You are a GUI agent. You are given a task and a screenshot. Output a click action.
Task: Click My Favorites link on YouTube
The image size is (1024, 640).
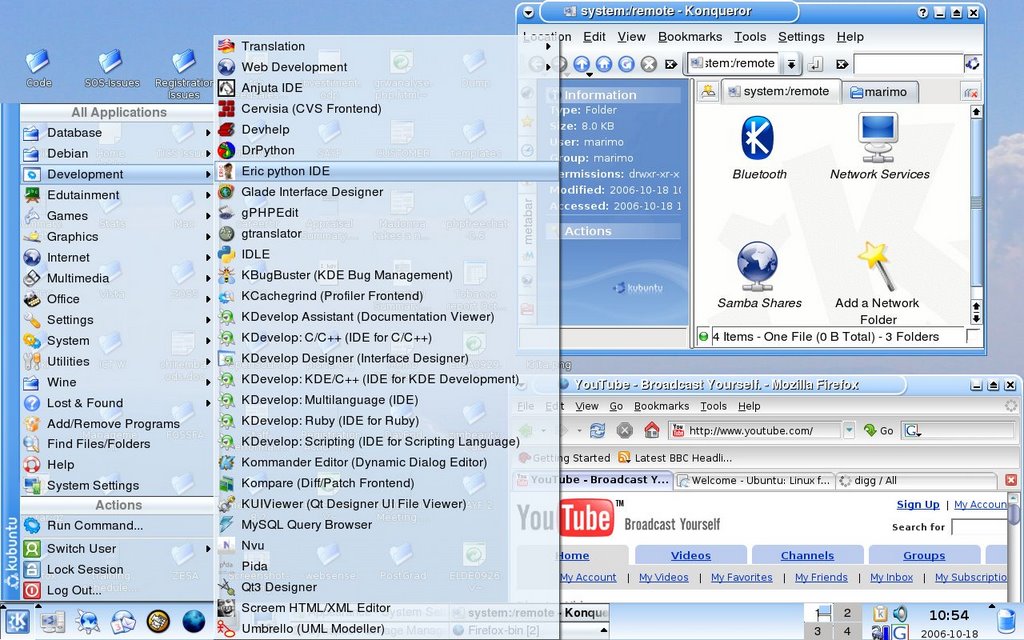coord(741,577)
